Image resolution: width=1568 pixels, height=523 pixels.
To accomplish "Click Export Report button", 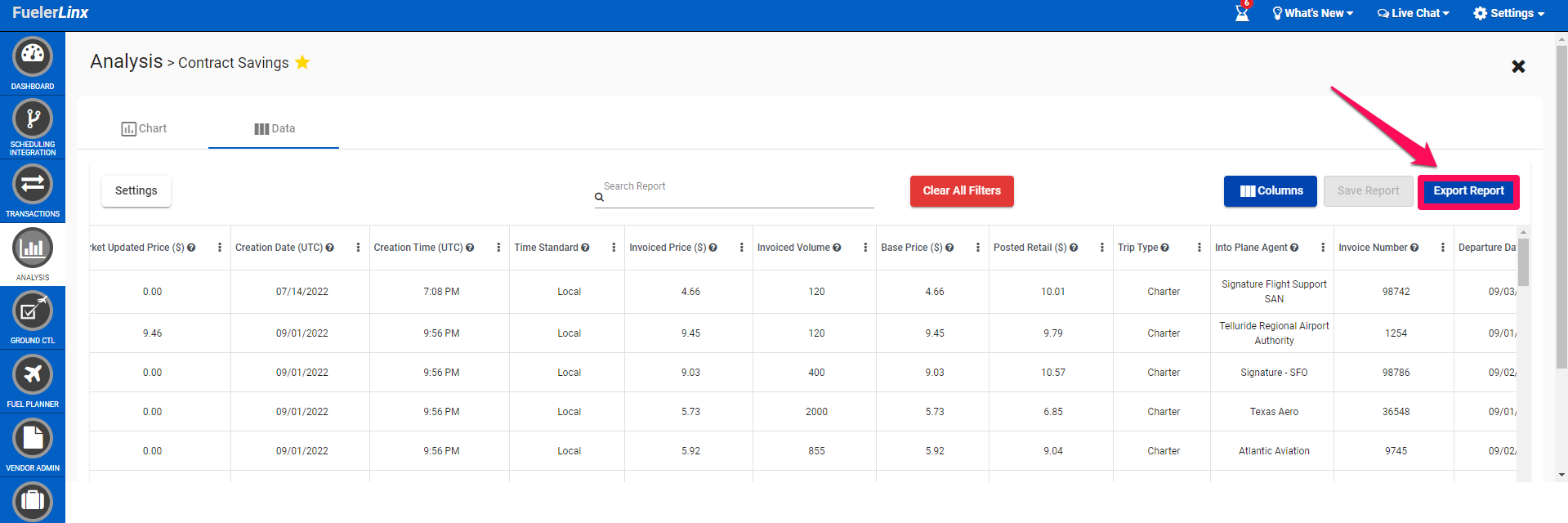I will coord(1468,191).
